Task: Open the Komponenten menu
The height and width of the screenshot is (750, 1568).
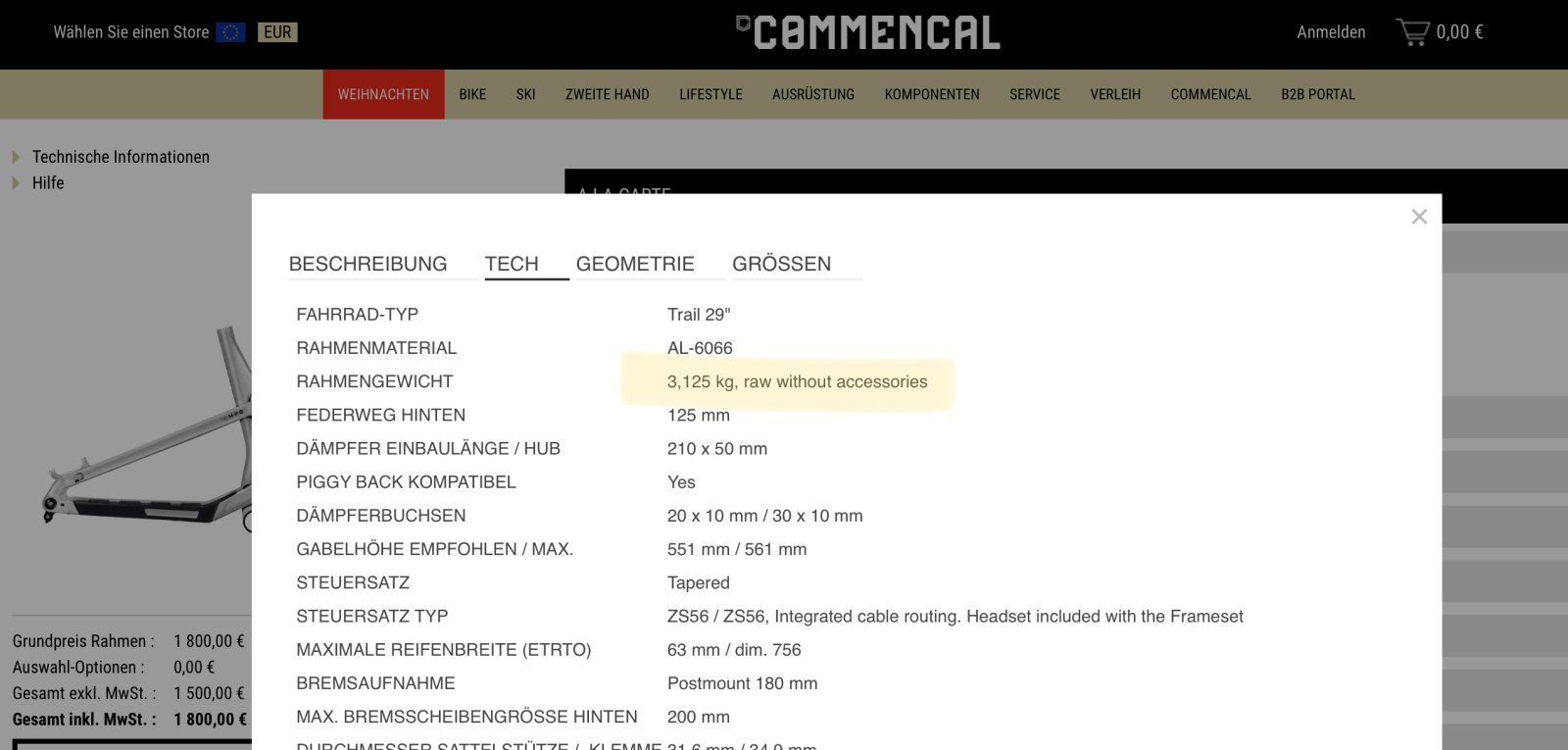Action: (931, 94)
